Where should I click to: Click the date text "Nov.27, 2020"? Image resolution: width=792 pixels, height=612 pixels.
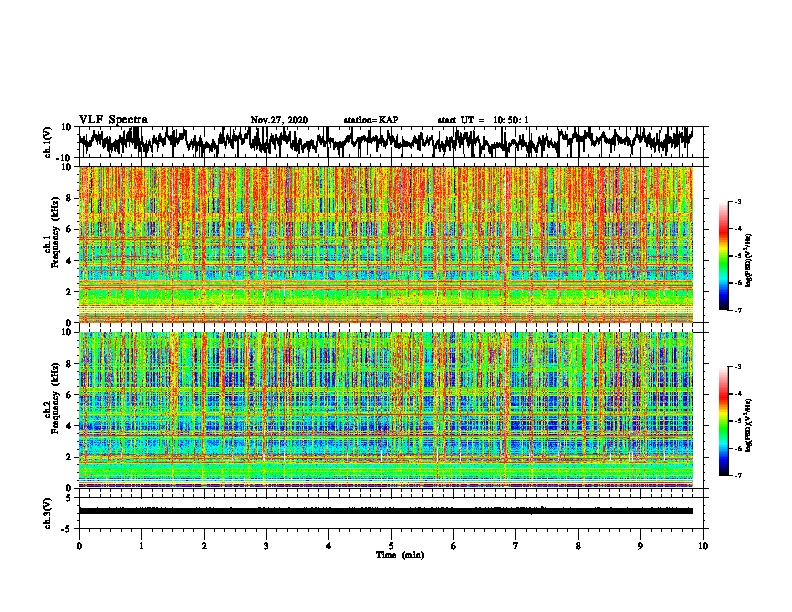279,120
